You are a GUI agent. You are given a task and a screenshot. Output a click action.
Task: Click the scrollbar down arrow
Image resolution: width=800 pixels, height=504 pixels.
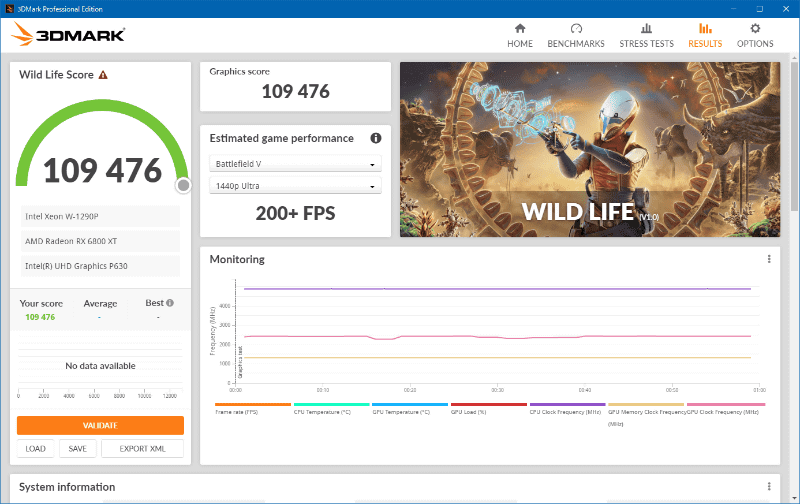tap(794, 498)
